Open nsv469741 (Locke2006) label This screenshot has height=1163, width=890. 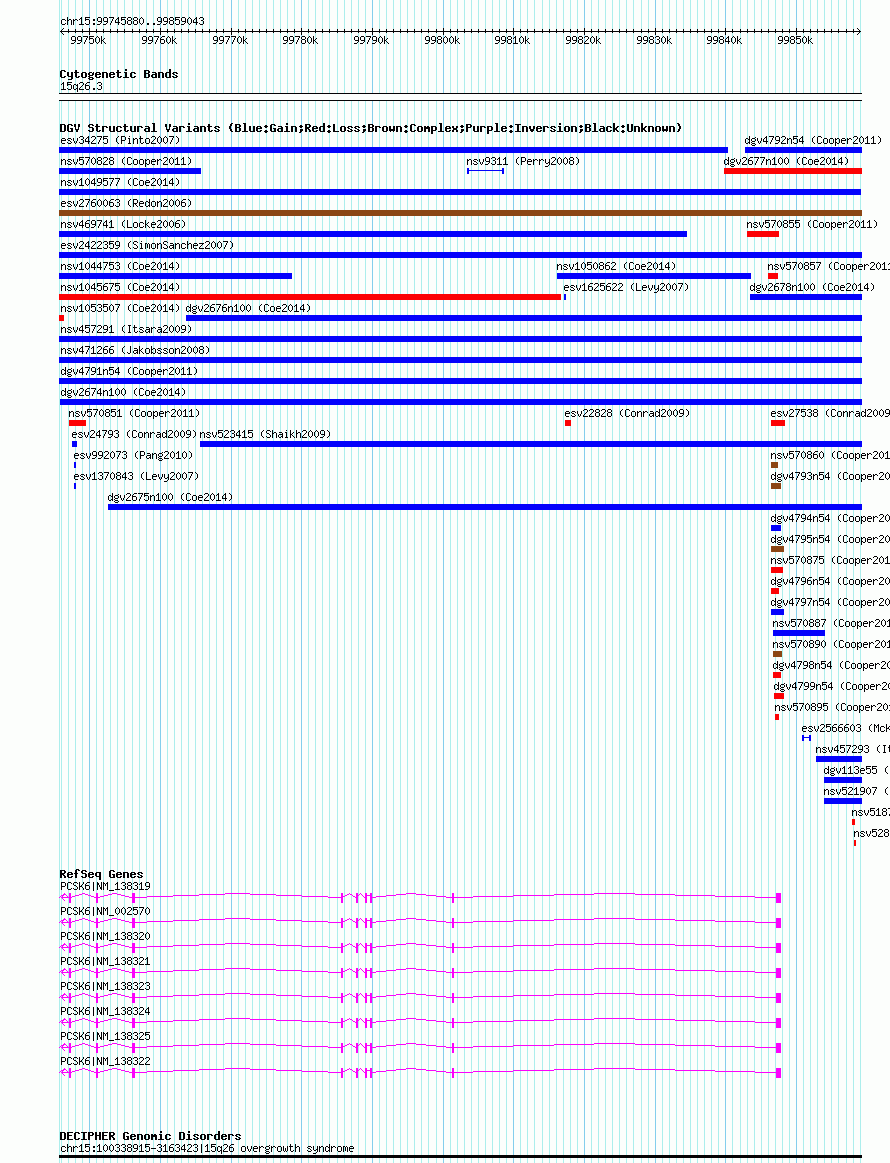[123, 224]
